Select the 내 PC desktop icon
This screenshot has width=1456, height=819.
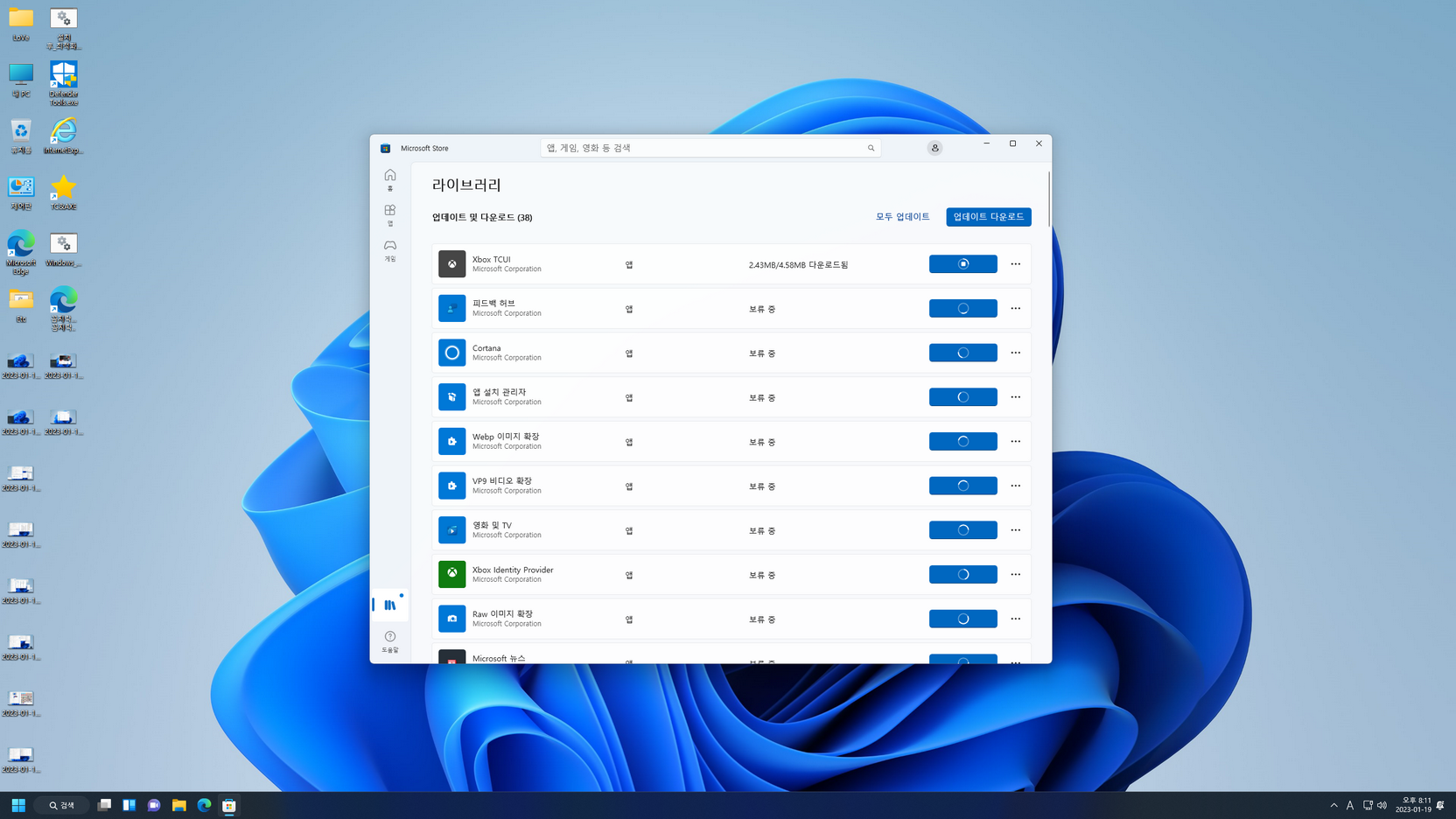tap(21, 80)
